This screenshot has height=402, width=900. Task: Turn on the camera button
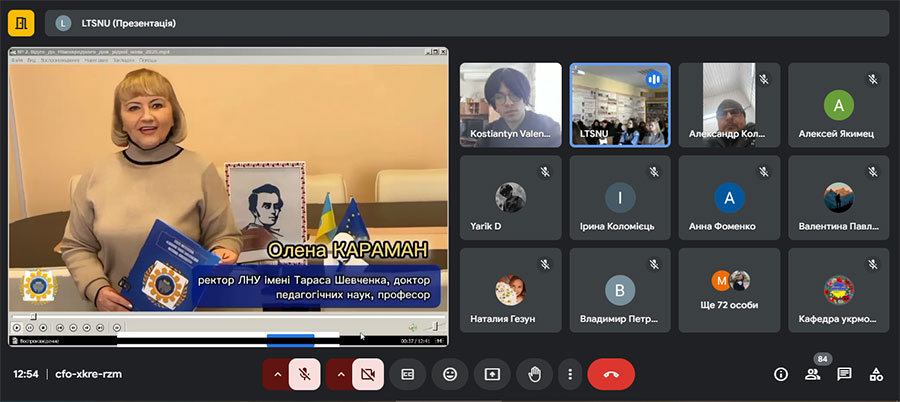tap(368, 374)
